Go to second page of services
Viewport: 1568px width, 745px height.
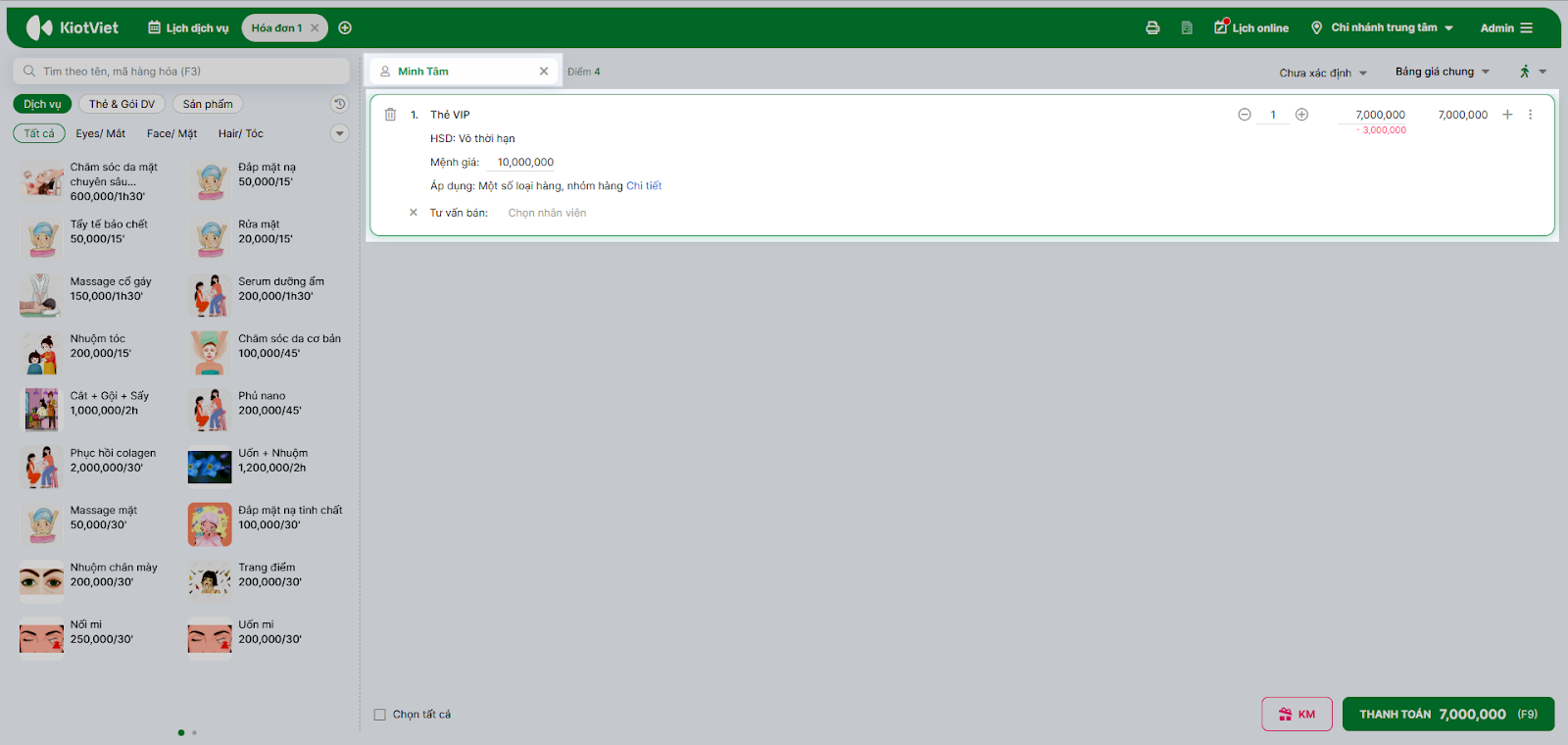click(194, 732)
